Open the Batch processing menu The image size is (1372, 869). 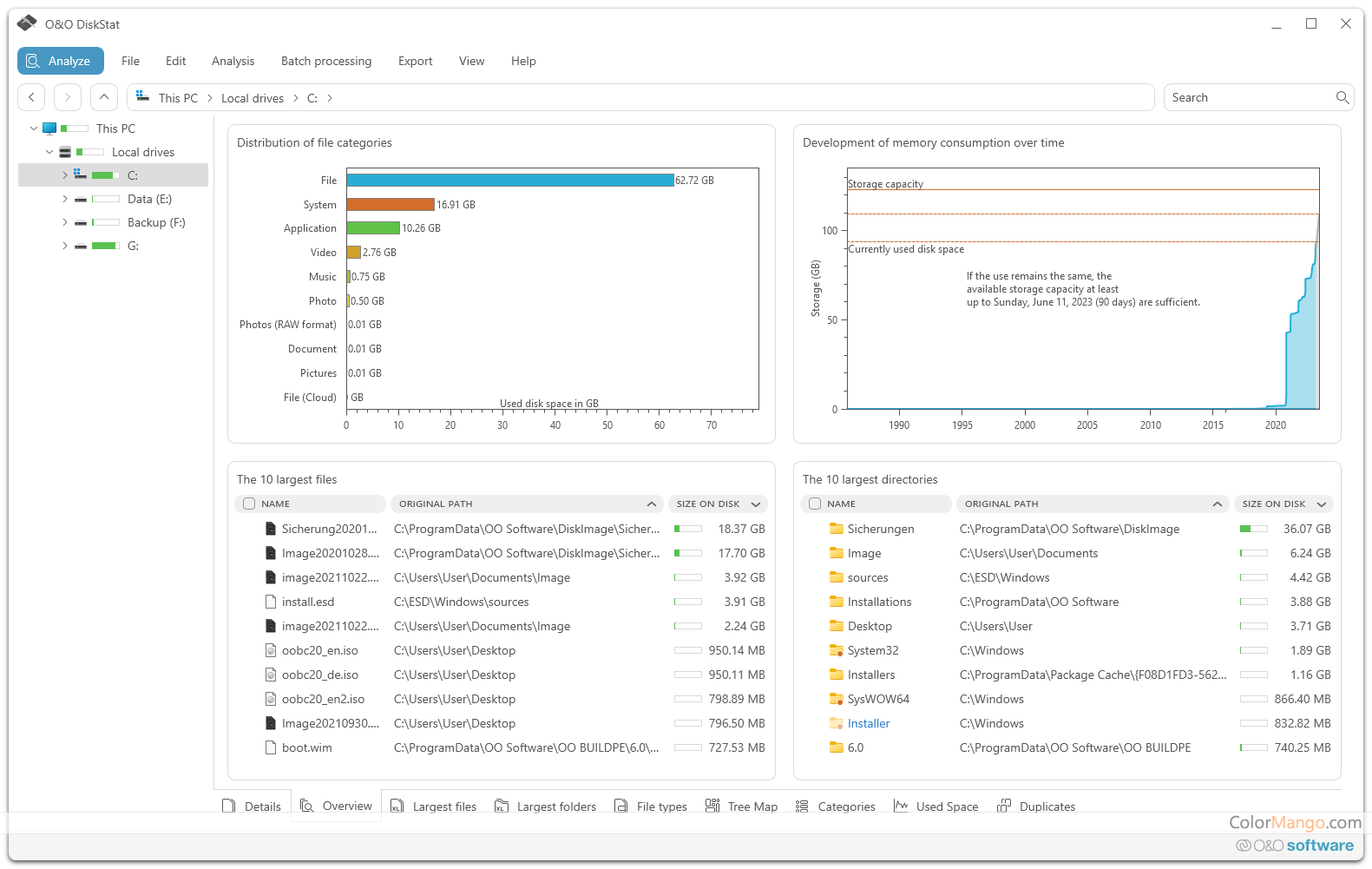(x=326, y=61)
